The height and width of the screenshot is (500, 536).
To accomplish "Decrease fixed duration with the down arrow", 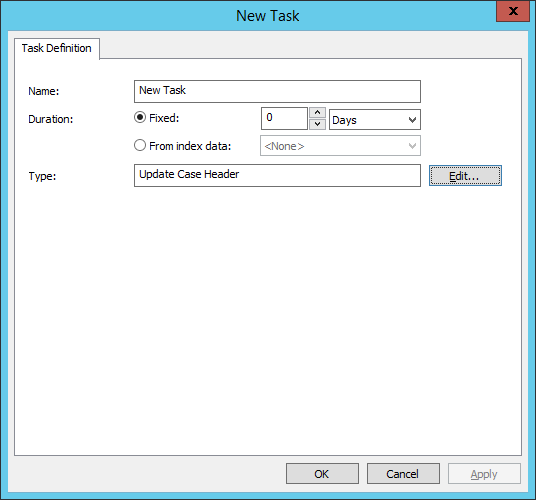I will tap(317, 124).
